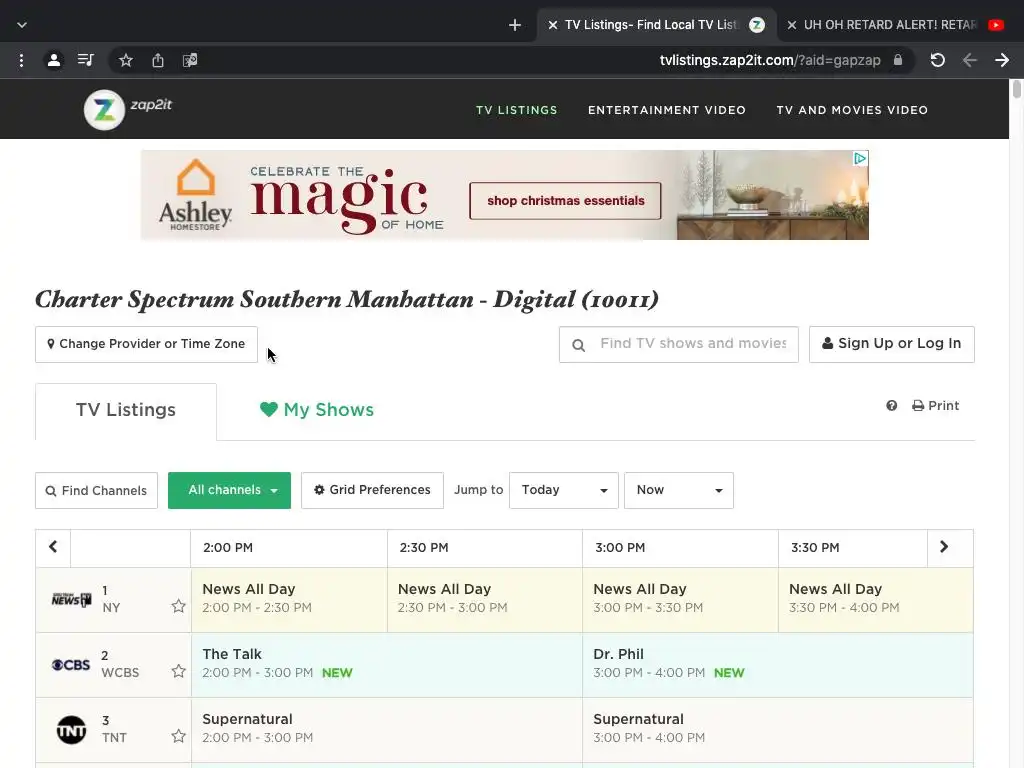Click the help question mark icon
Viewport: 1024px width, 768px height.
[891, 406]
